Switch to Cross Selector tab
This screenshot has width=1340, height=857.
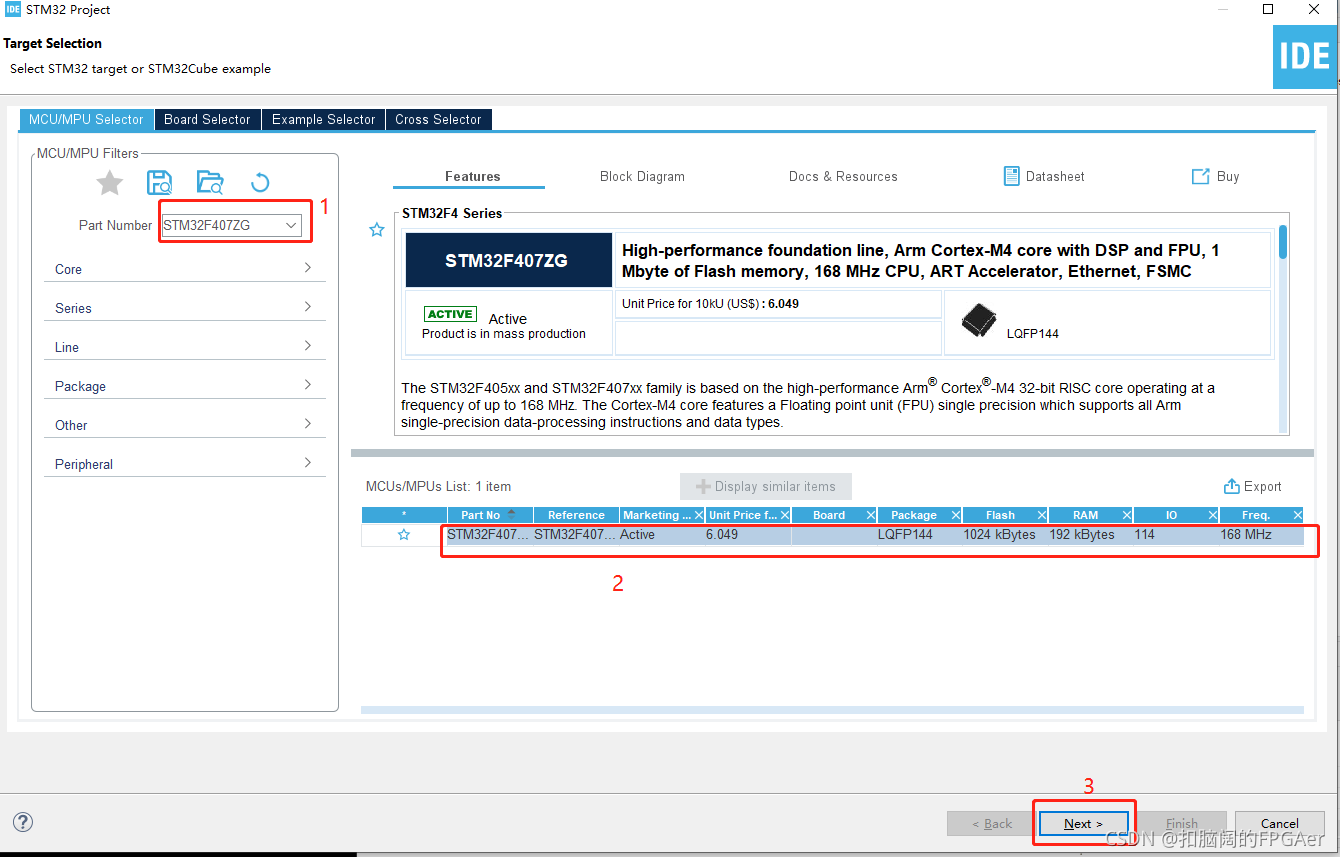tap(438, 119)
